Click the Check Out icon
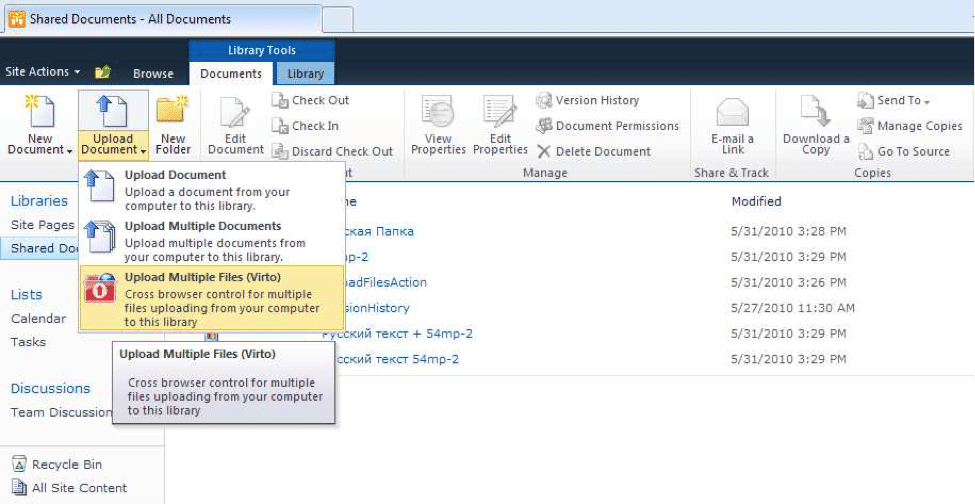The height and width of the screenshot is (504, 975). pyautogui.click(x=281, y=100)
